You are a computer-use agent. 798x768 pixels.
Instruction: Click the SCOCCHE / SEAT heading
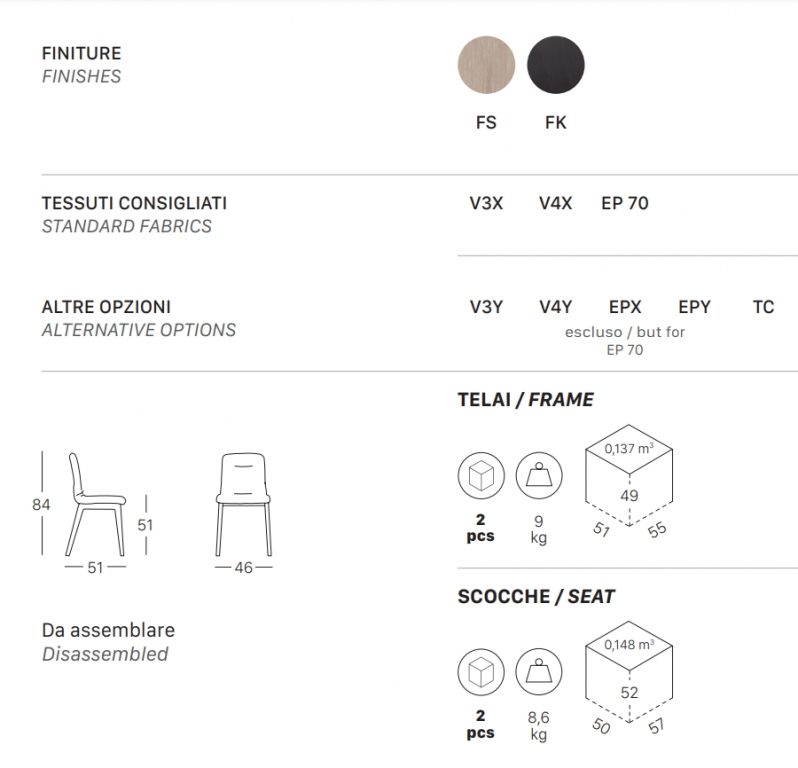[x=536, y=597]
